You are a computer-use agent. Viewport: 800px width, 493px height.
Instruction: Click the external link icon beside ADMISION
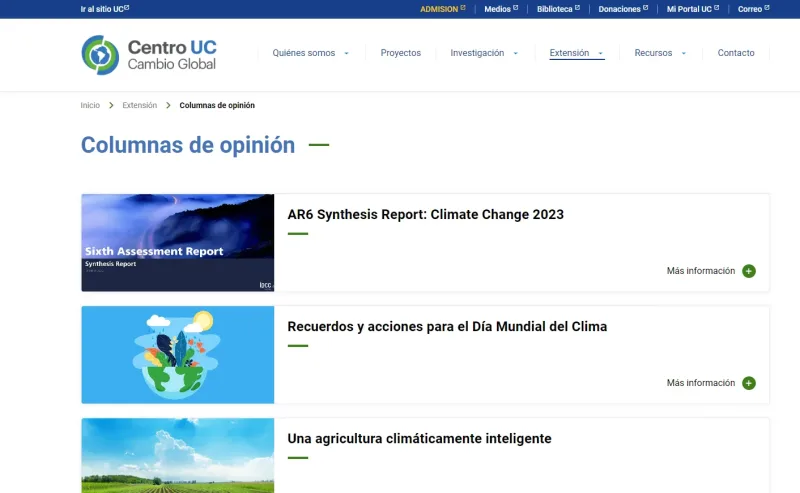tap(463, 8)
